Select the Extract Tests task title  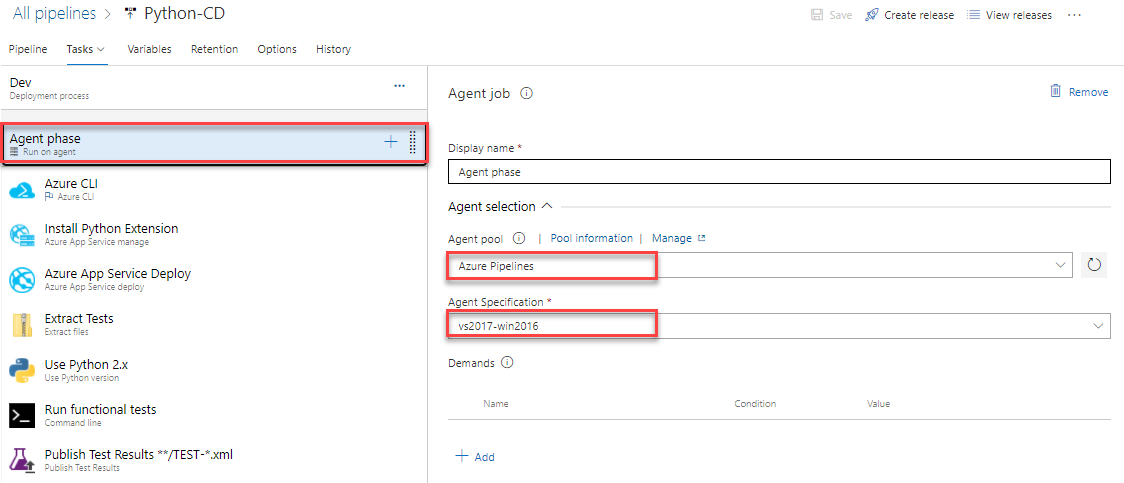[79, 318]
